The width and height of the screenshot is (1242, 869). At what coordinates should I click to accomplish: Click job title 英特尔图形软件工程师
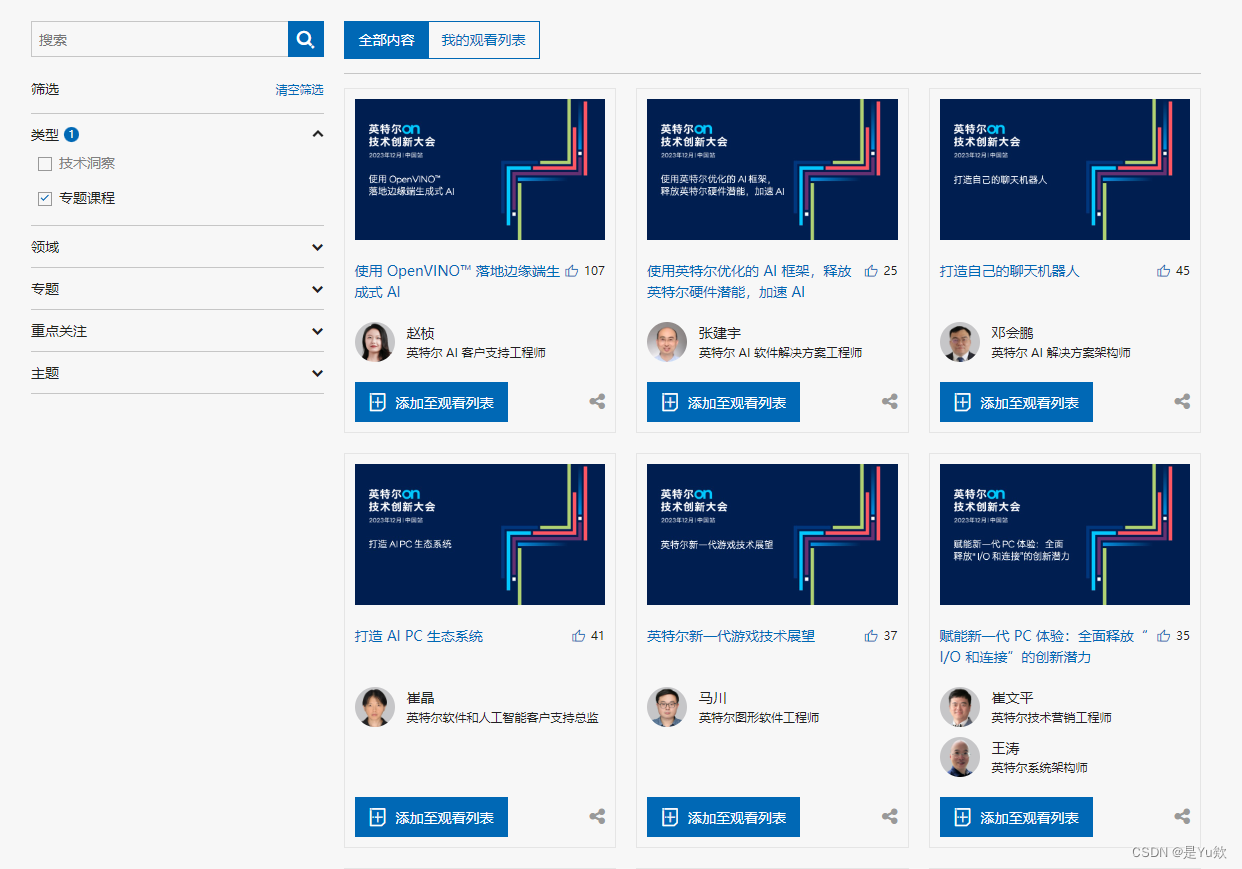[759, 718]
